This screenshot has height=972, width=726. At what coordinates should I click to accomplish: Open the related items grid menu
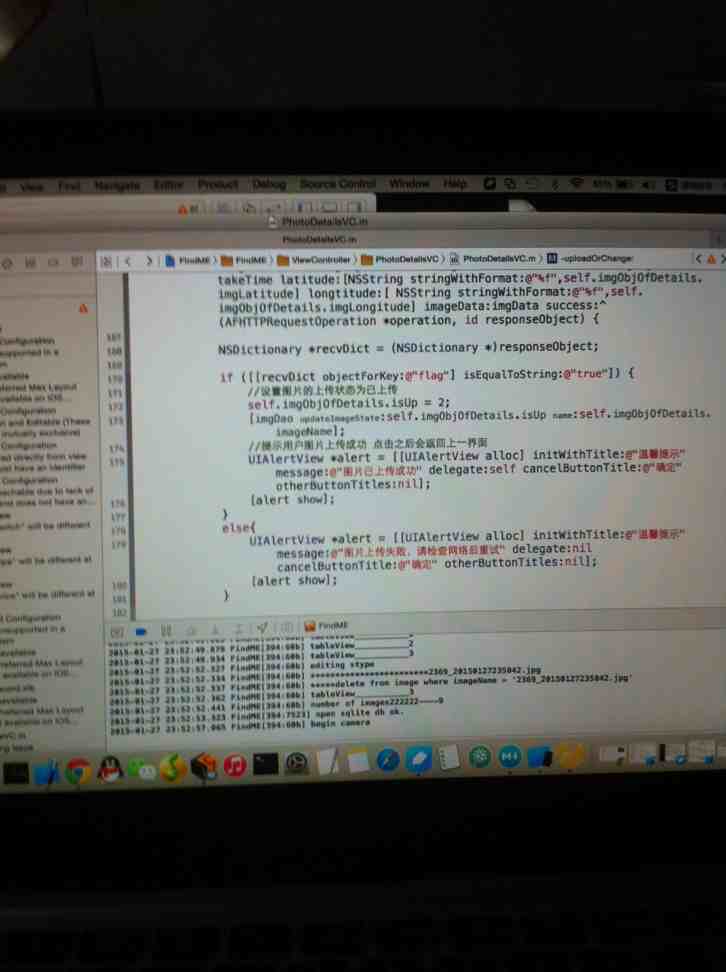tap(106, 261)
